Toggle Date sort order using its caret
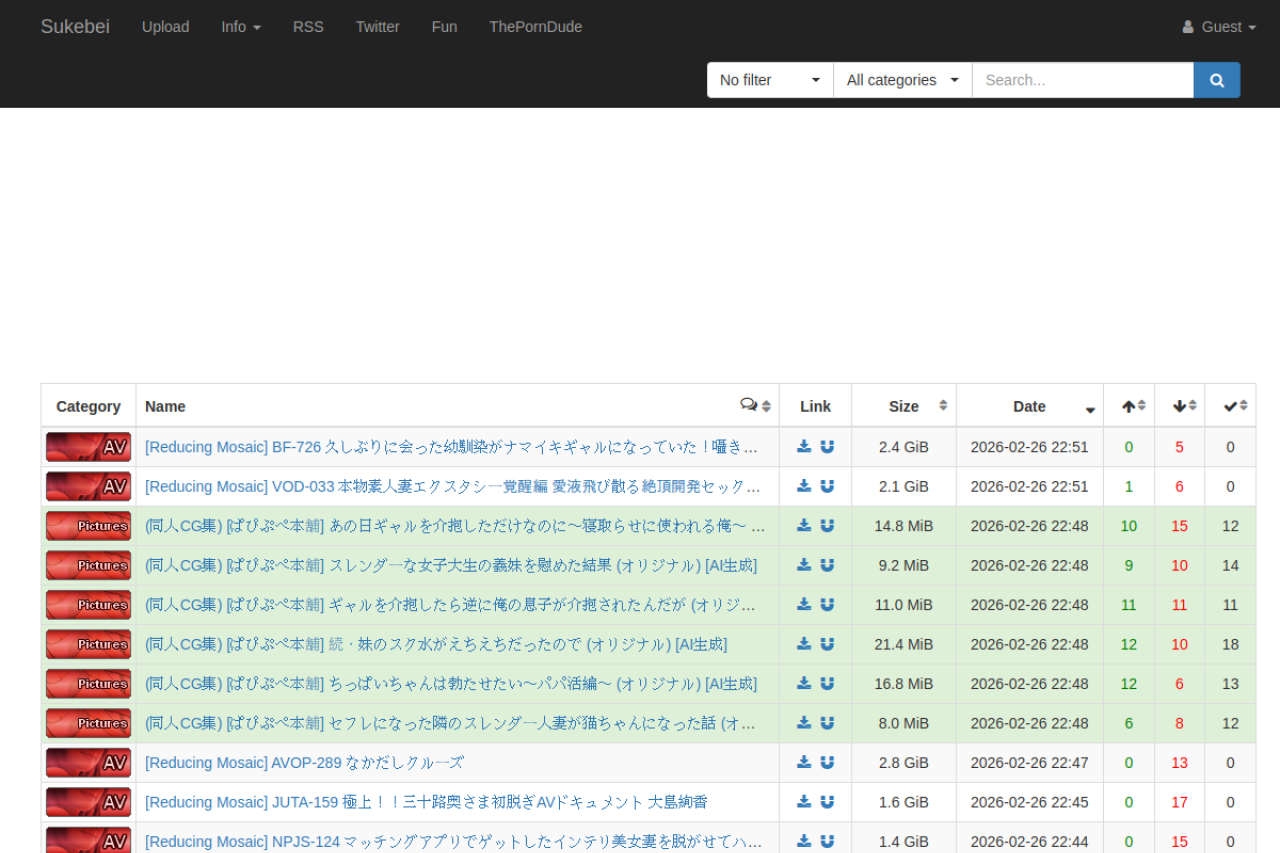This screenshot has height=853, width=1280. tap(1089, 411)
